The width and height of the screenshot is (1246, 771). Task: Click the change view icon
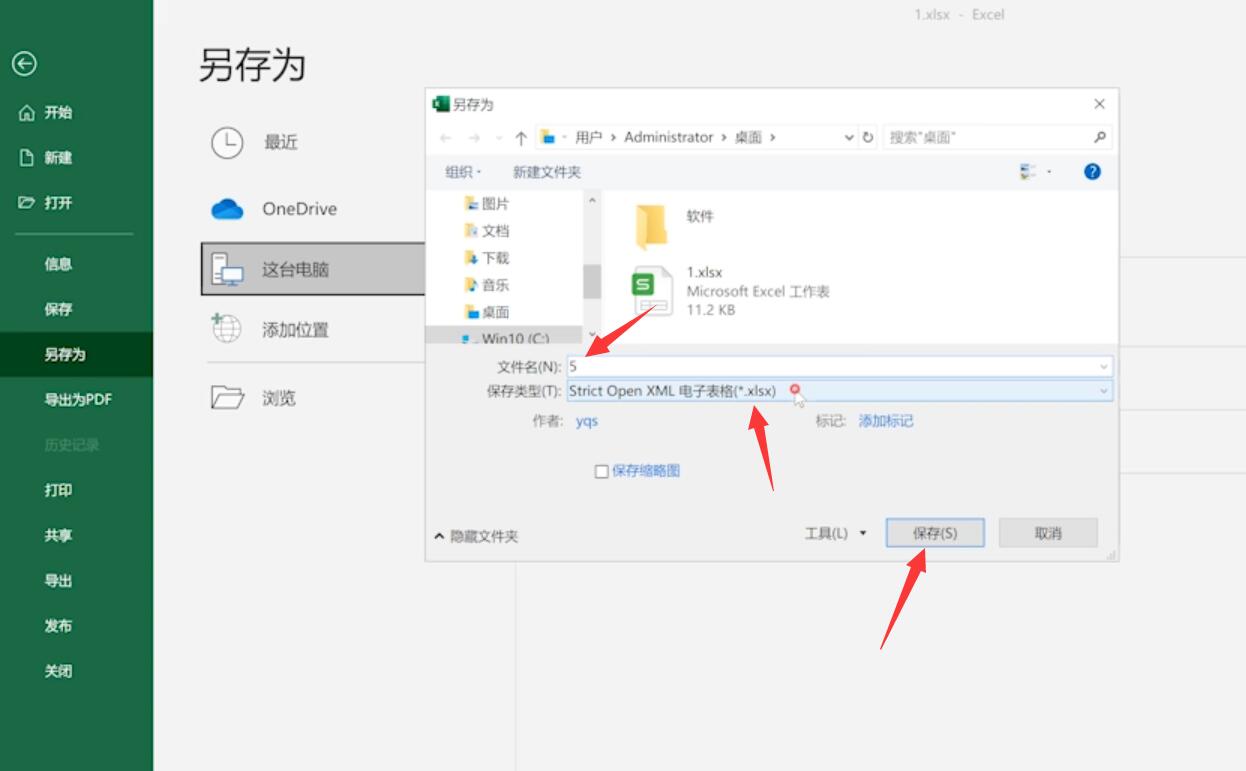(1028, 172)
